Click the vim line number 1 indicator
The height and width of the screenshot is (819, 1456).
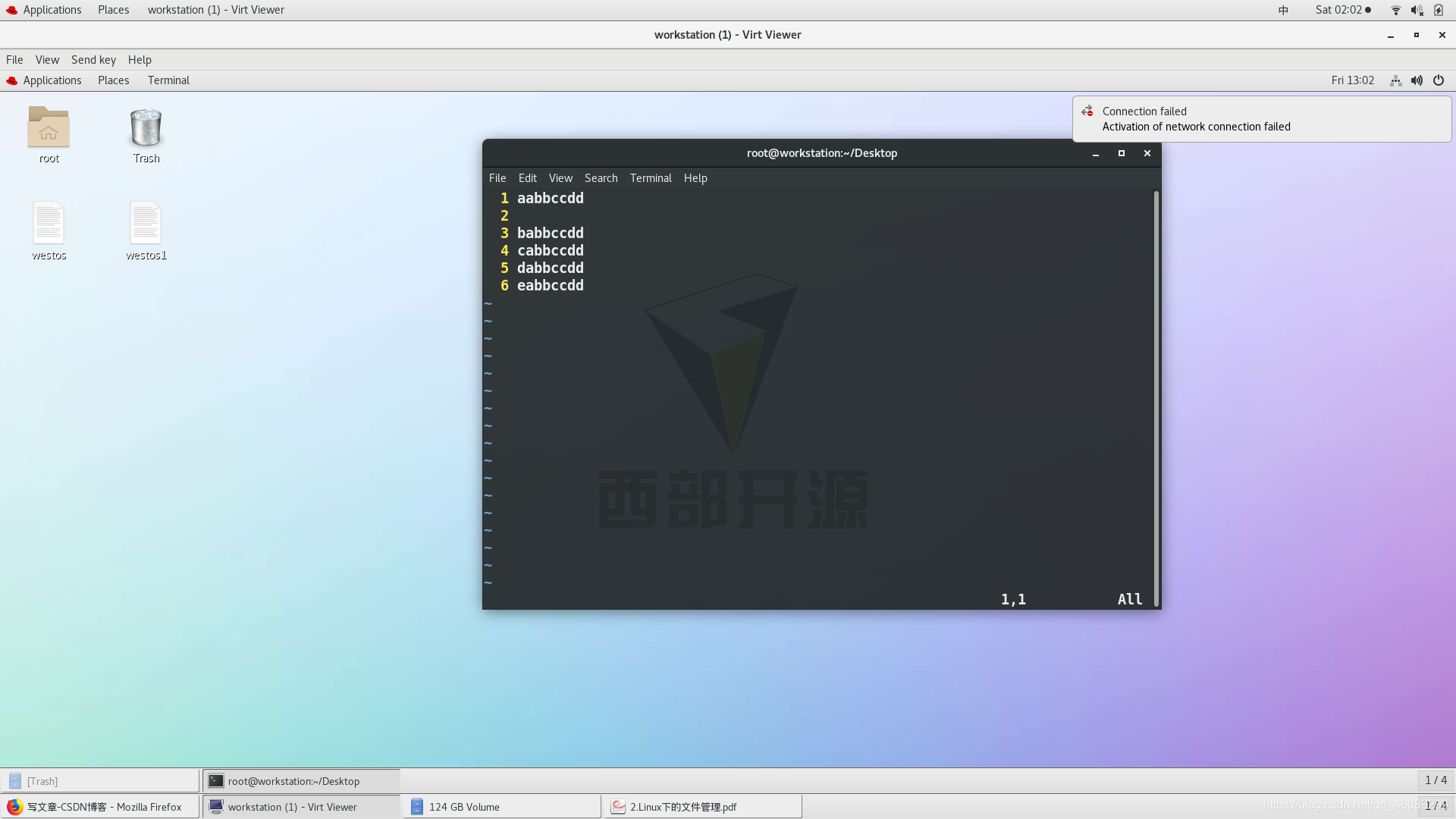pos(504,198)
